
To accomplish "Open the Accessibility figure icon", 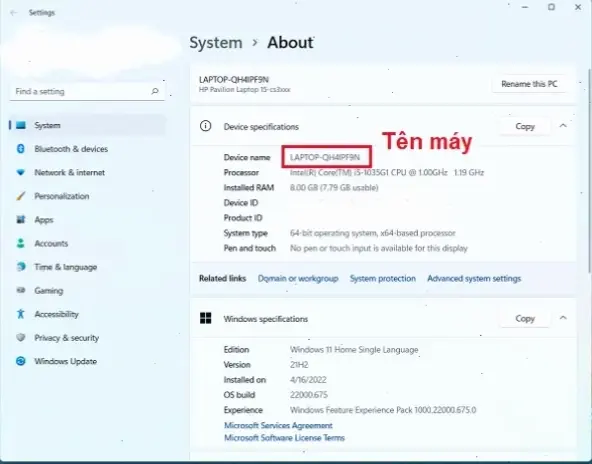I will (21, 314).
